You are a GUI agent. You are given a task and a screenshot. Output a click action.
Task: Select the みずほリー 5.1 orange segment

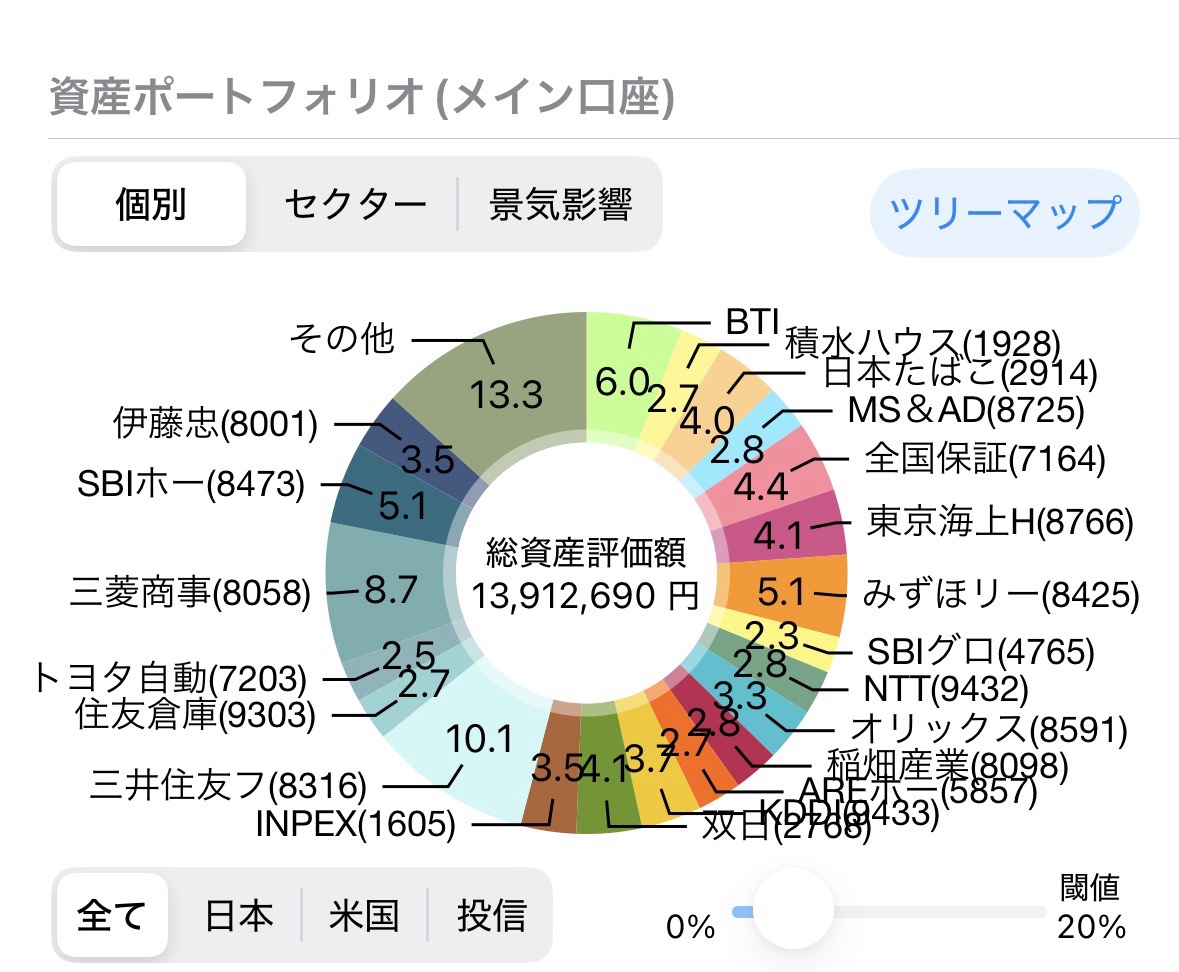click(785, 594)
